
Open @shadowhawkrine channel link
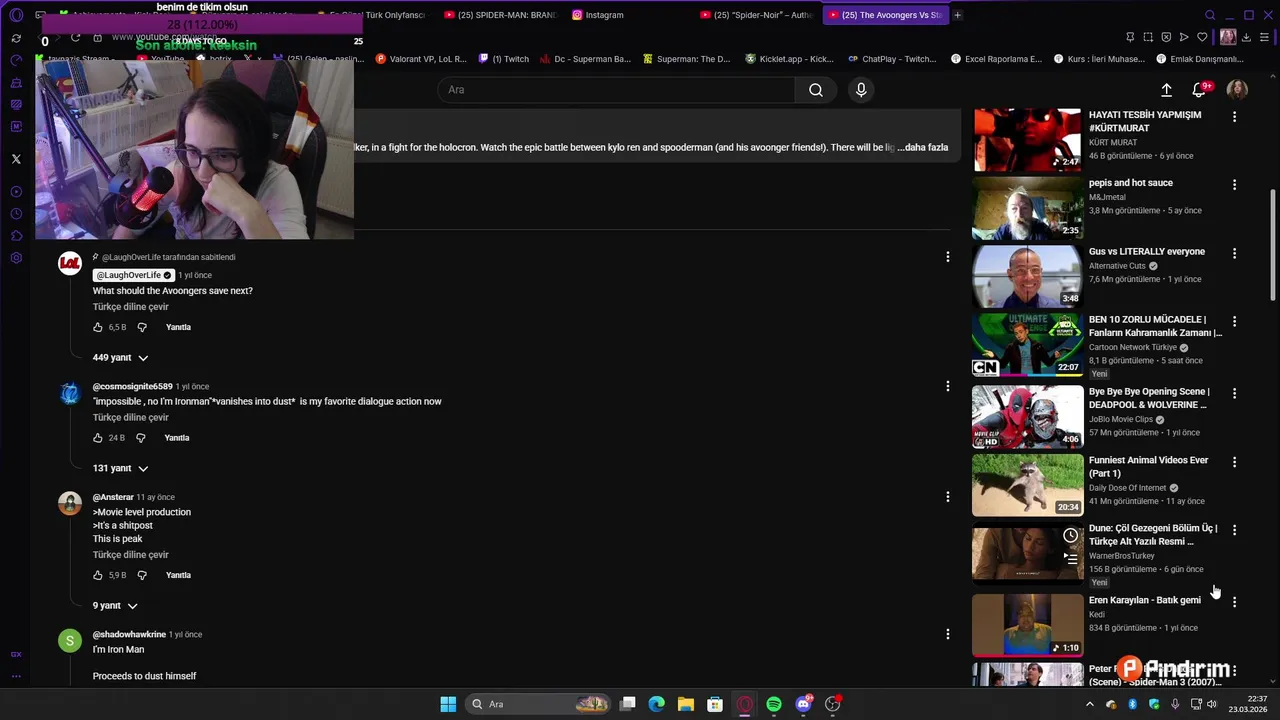pyautogui.click(x=129, y=634)
